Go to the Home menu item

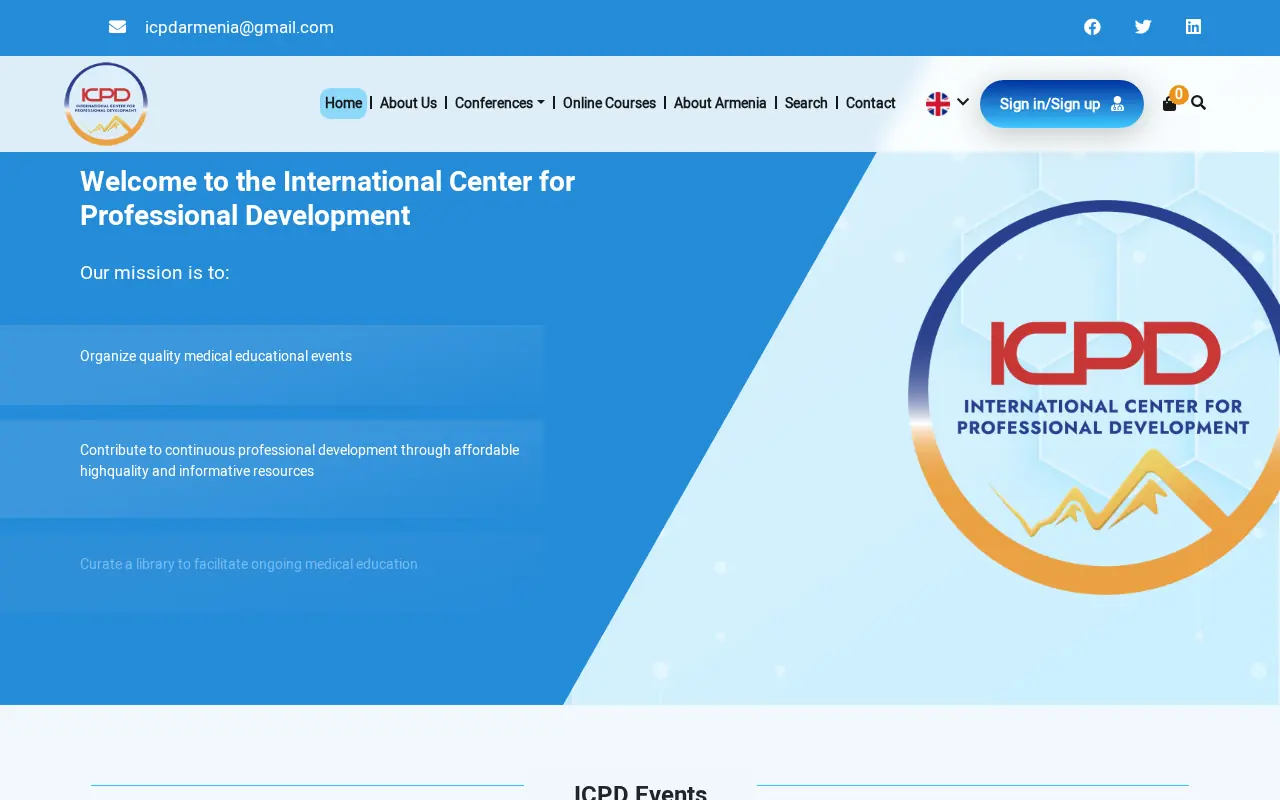click(343, 103)
